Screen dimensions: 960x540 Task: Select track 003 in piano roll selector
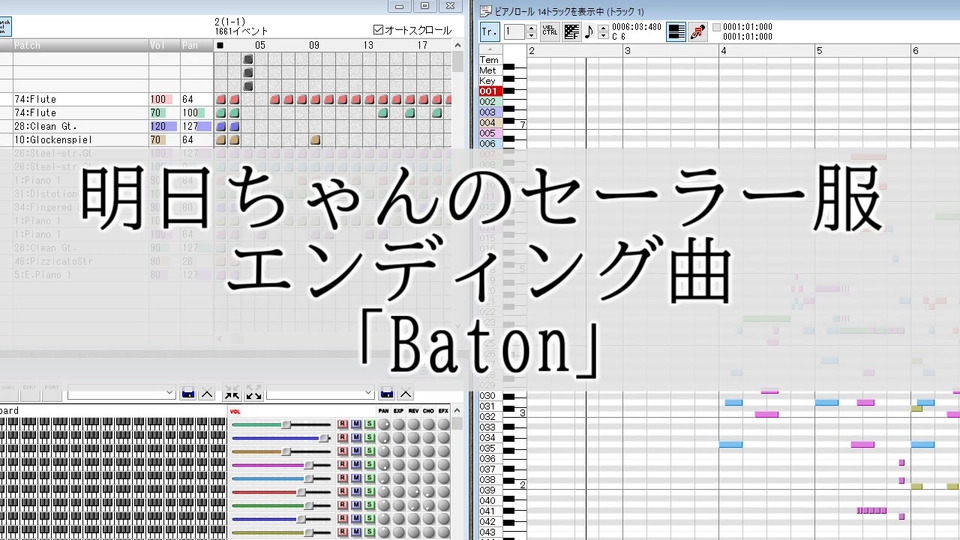click(x=490, y=112)
